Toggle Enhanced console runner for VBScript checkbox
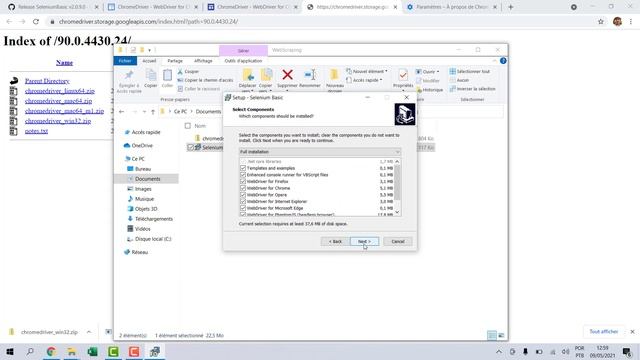Viewport: 640px width, 360px height. coord(243,175)
